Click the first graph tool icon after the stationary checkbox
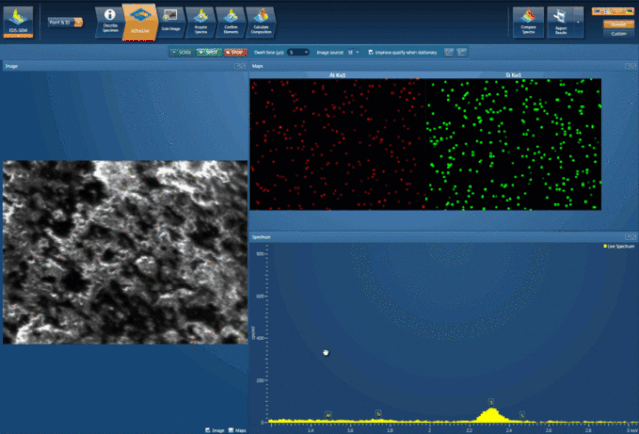The image size is (639, 434). click(449, 52)
